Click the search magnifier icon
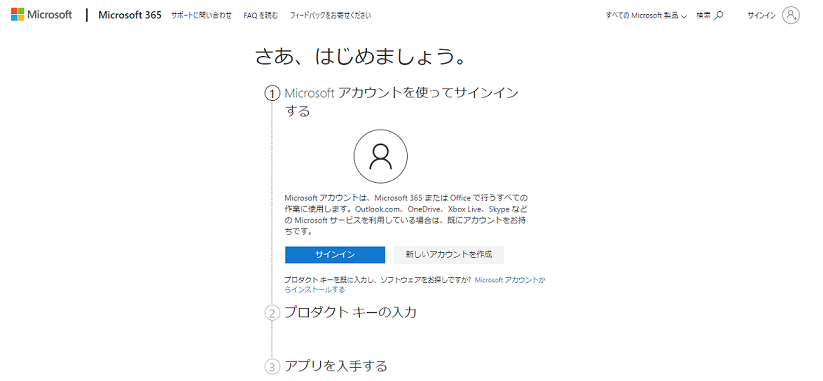 [x=719, y=16]
